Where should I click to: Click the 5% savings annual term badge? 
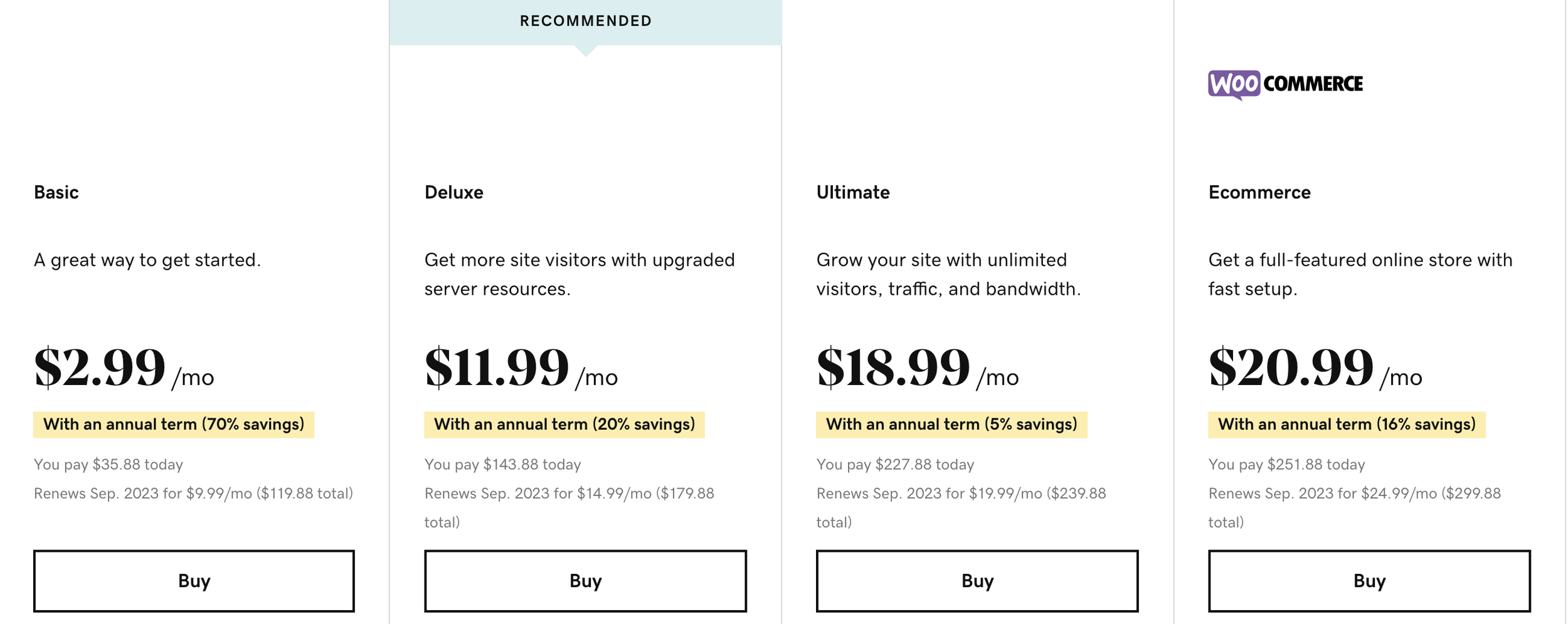click(951, 425)
